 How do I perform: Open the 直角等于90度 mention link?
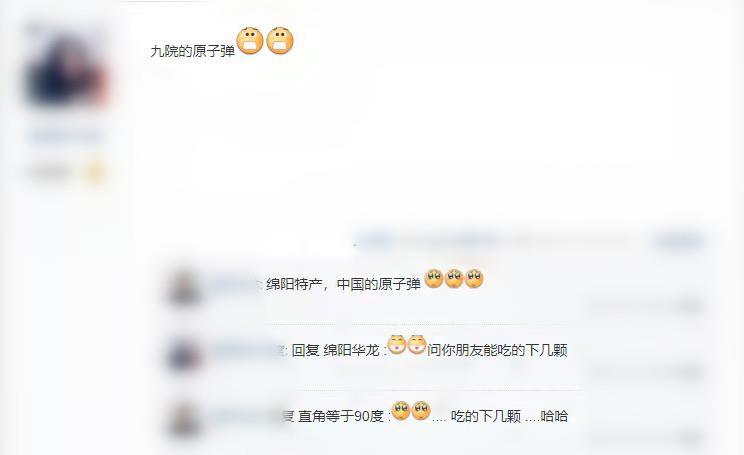point(341,417)
